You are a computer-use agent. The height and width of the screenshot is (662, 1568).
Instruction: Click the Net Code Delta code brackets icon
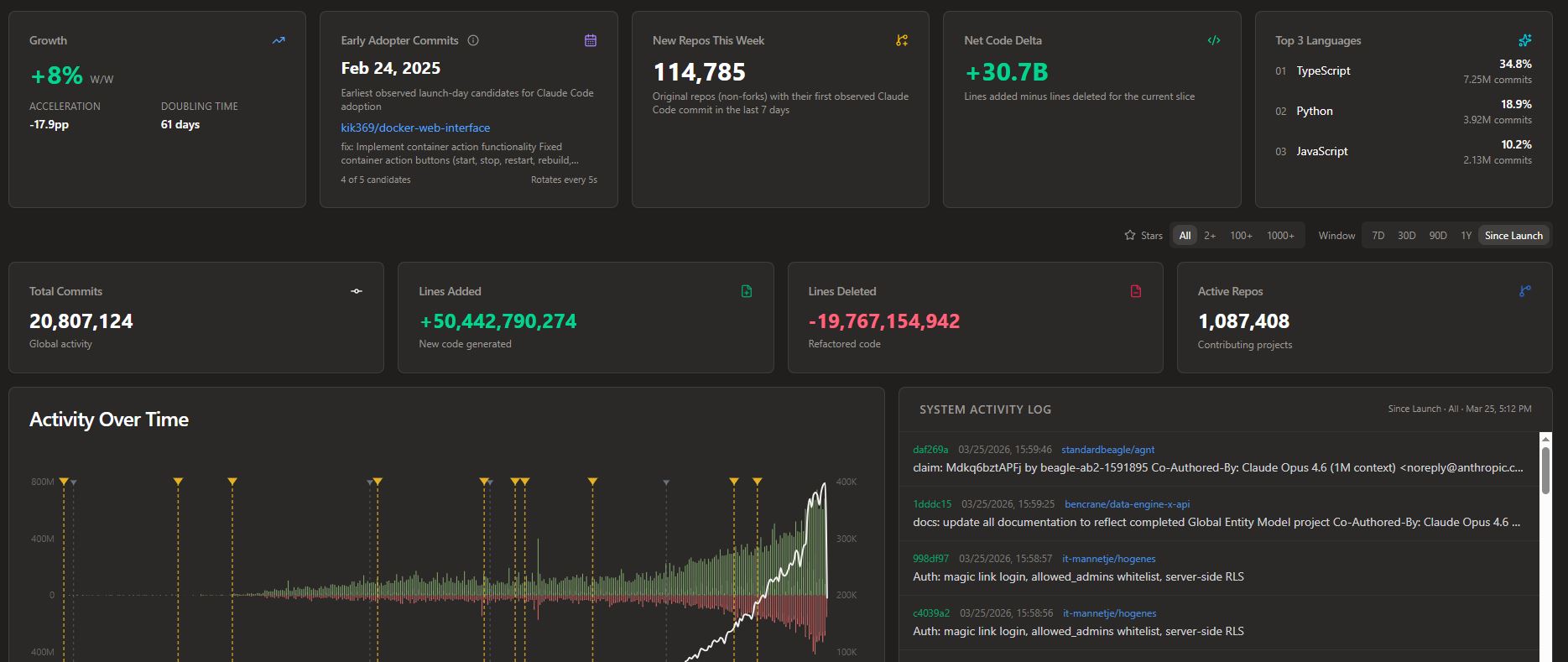[1213, 40]
